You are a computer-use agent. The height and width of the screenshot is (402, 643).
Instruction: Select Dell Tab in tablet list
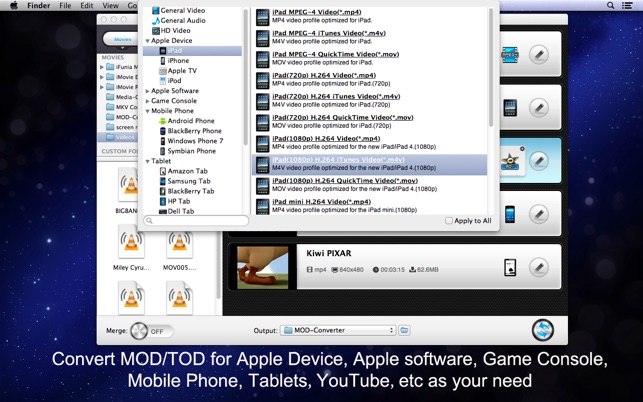181,211
